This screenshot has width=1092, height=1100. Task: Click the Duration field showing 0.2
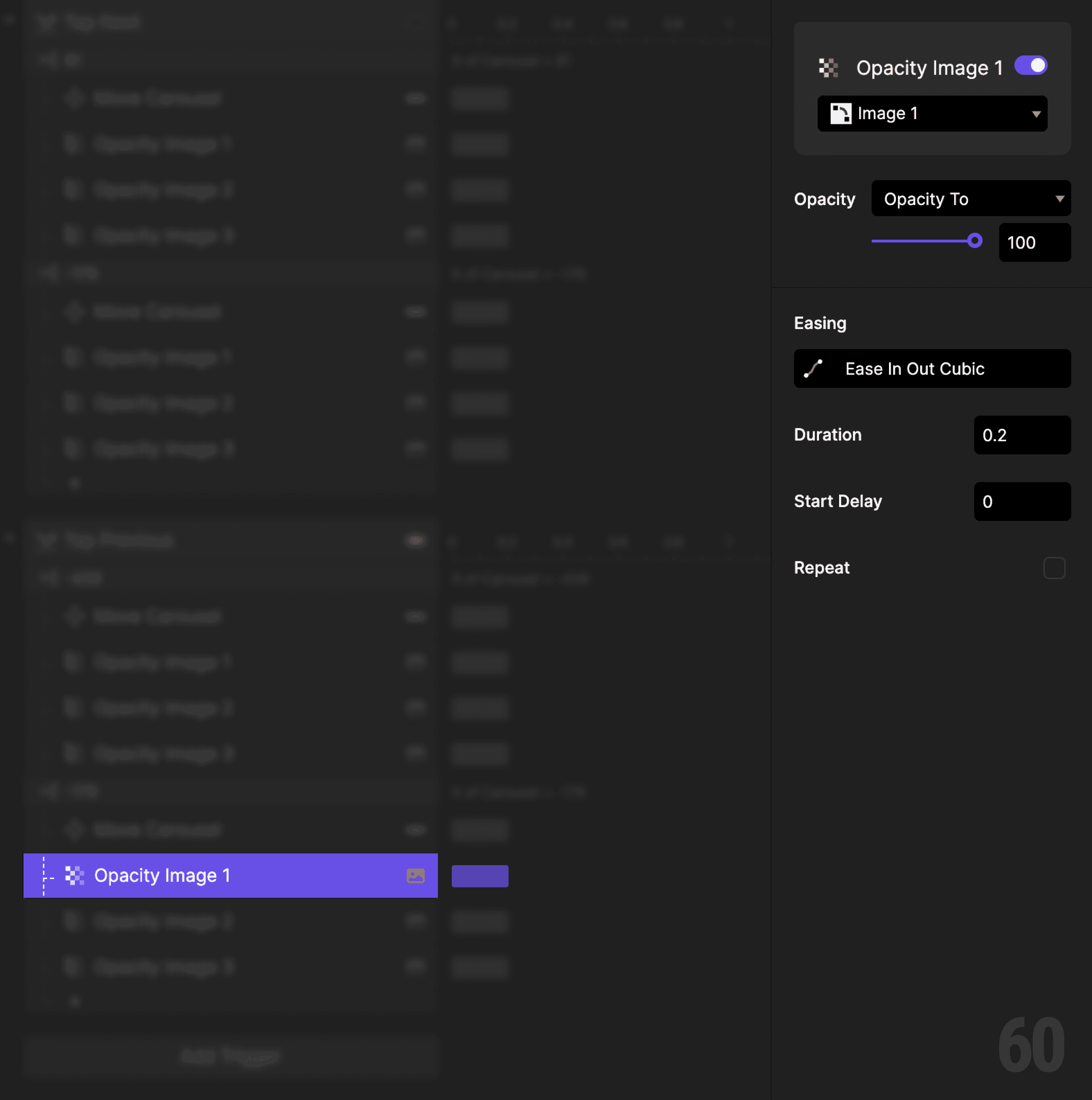click(1022, 435)
